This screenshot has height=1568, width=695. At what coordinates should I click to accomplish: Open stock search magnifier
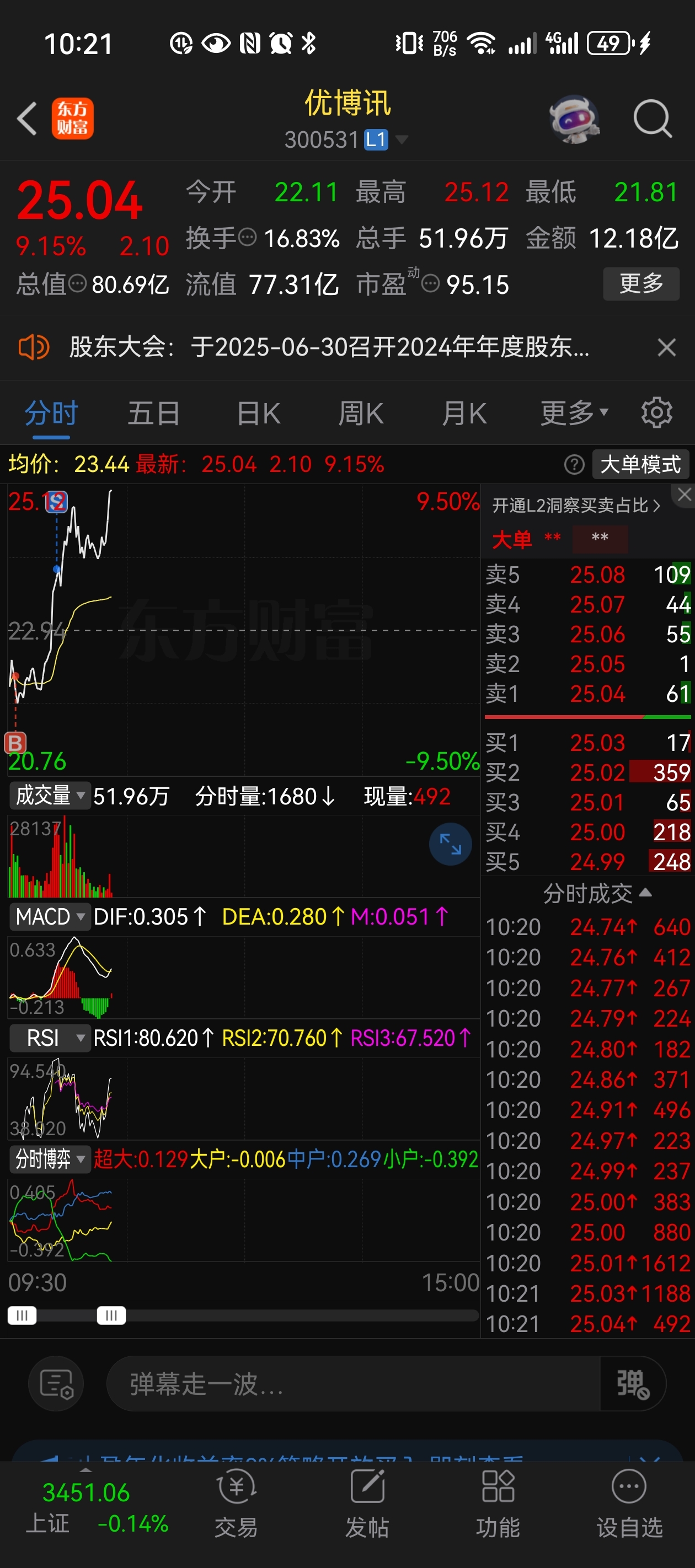[653, 119]
